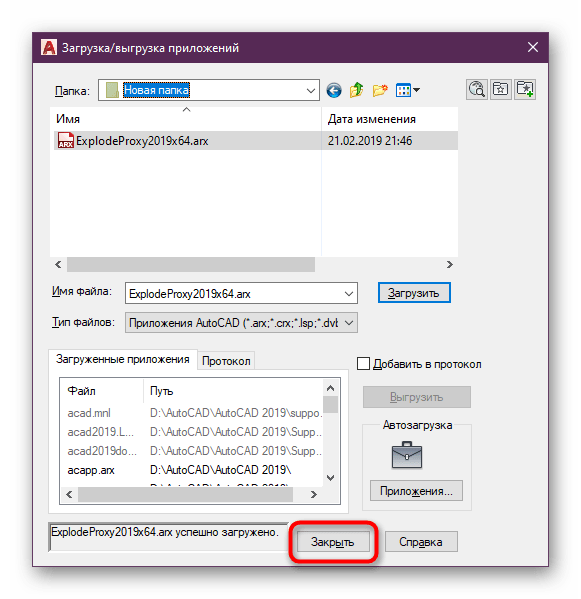Click the Startup Suite briefcase icon
This screenshot has width=581, height=599.
click(x=407, y=455)
